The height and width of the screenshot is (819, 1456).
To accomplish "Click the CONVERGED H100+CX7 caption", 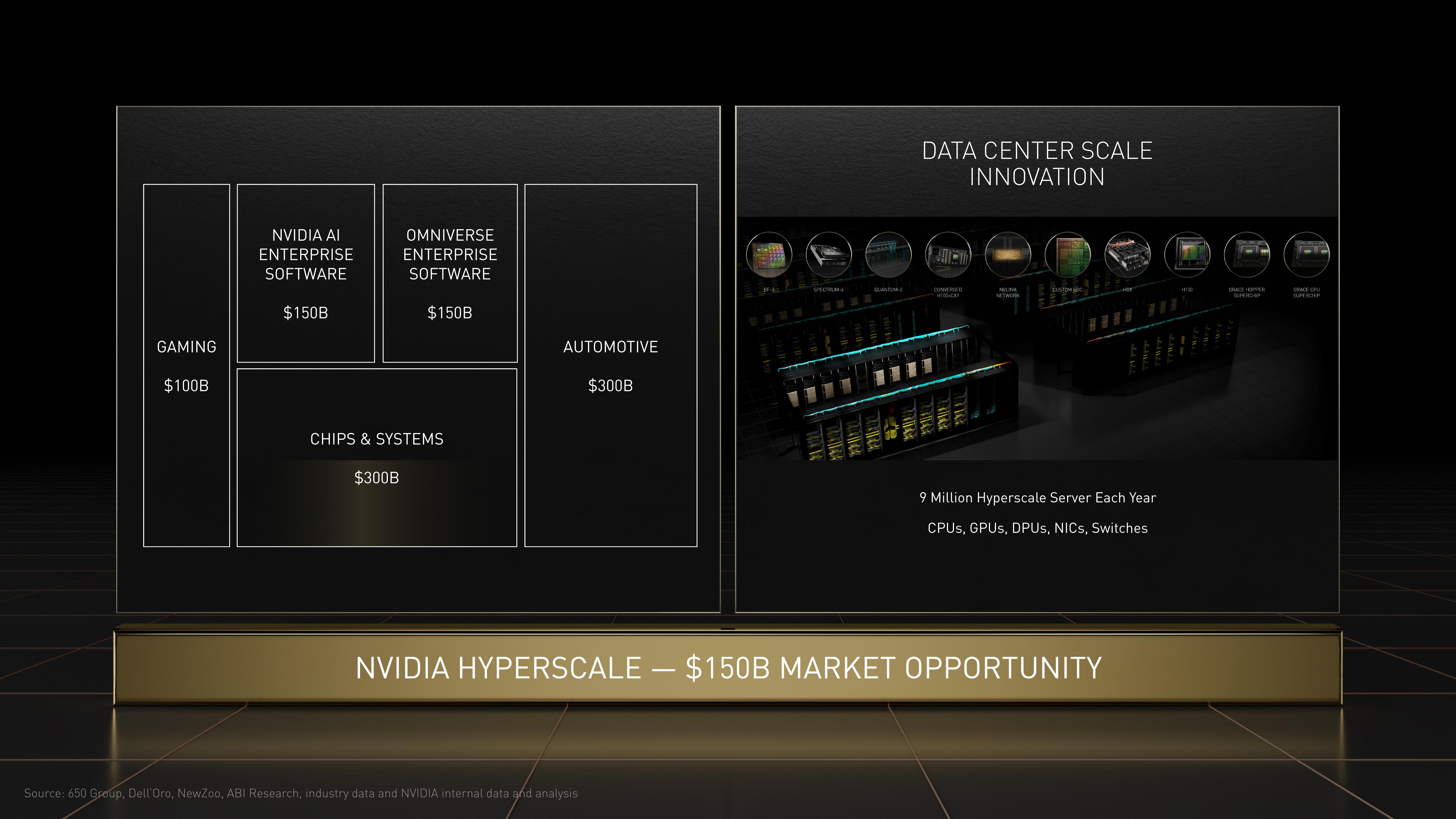I will [948, 293].
